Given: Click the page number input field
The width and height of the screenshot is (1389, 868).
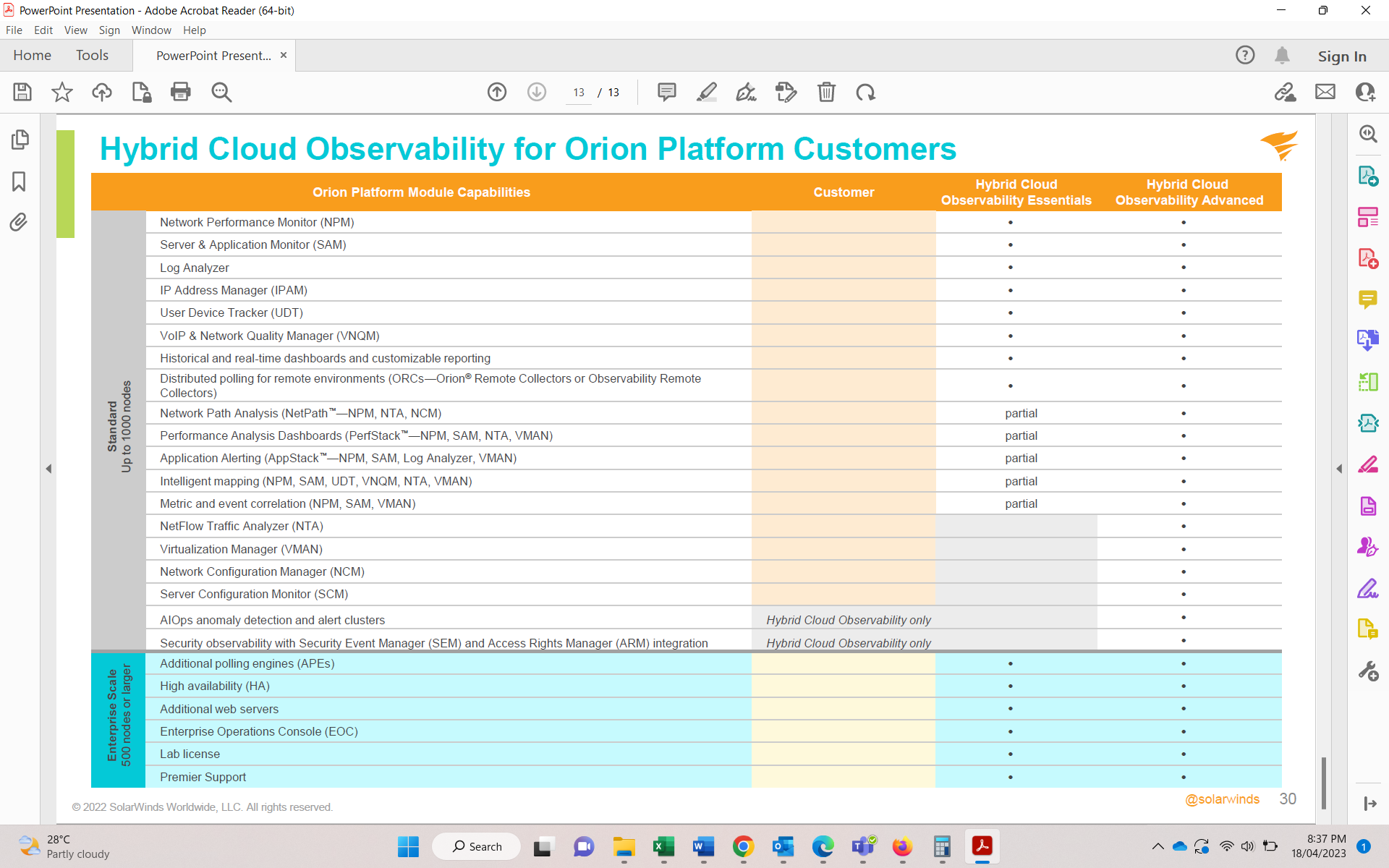Looking at the screenshot, I should point(579,93).
